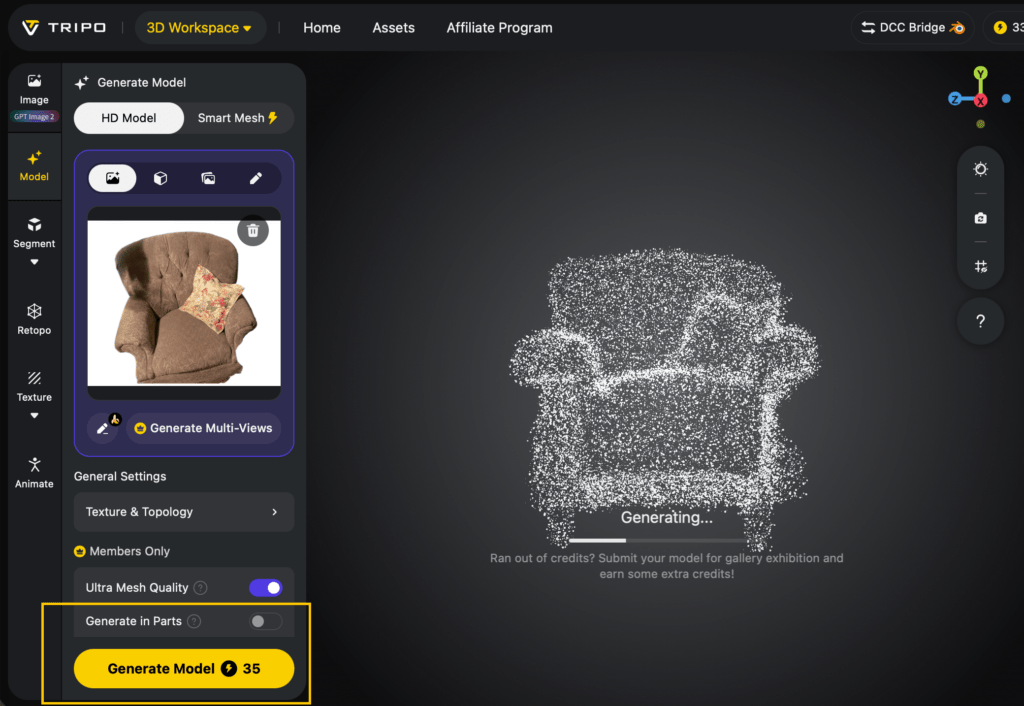Click the Y axis on gizmo
Viewport: 1024px width, 706px height.
(980, 73)
